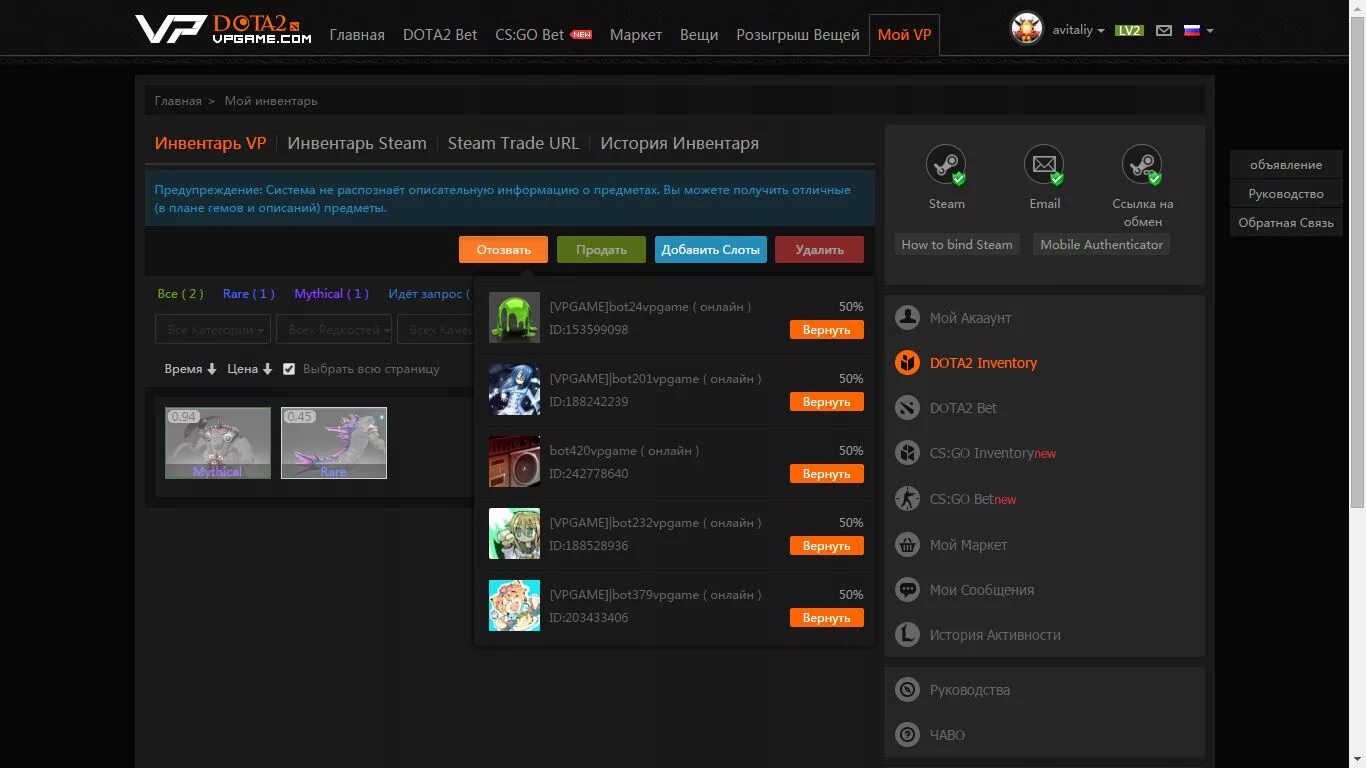Switch to Инвентарь VP tab
Image resolution: width=1366 pixels, height=768 pixels.
coord(210,143)
